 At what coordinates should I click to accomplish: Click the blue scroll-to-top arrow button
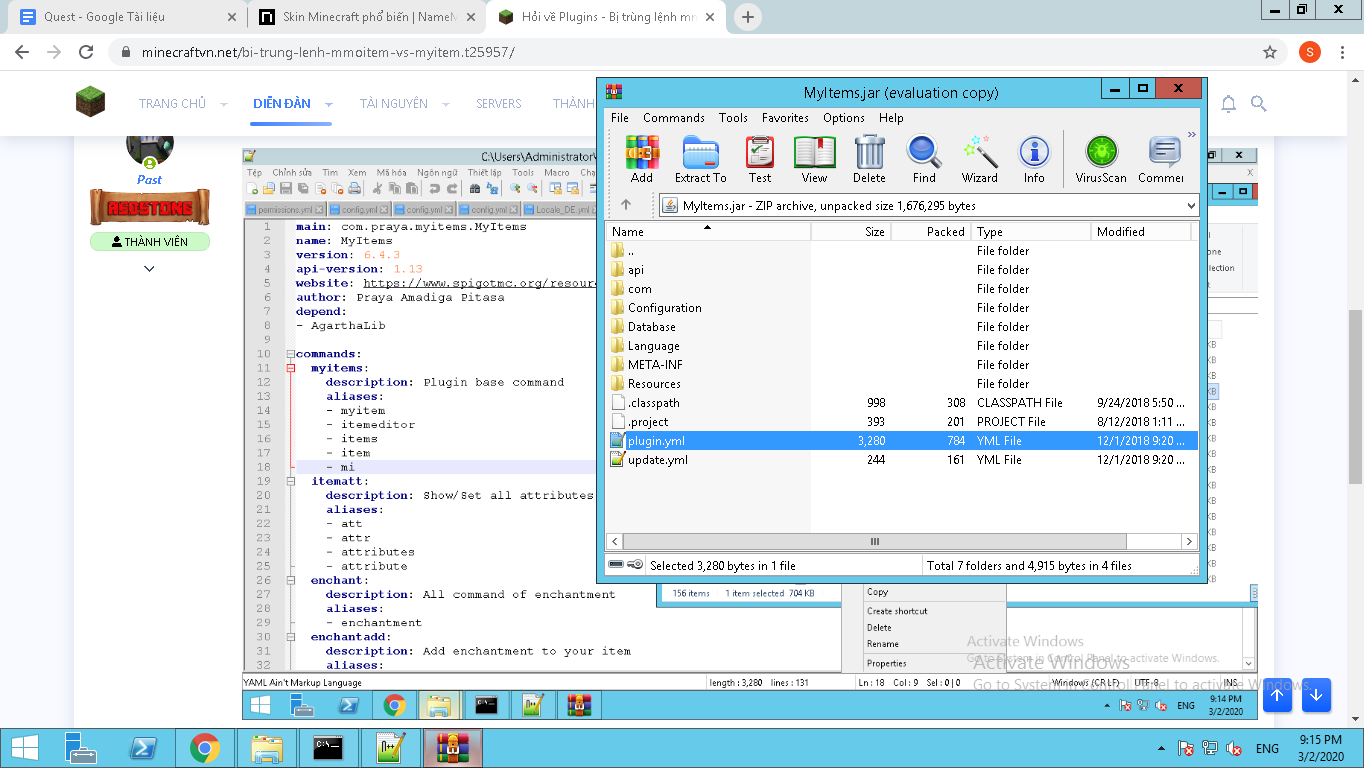pyautogui.click(x=1277, y=695)
